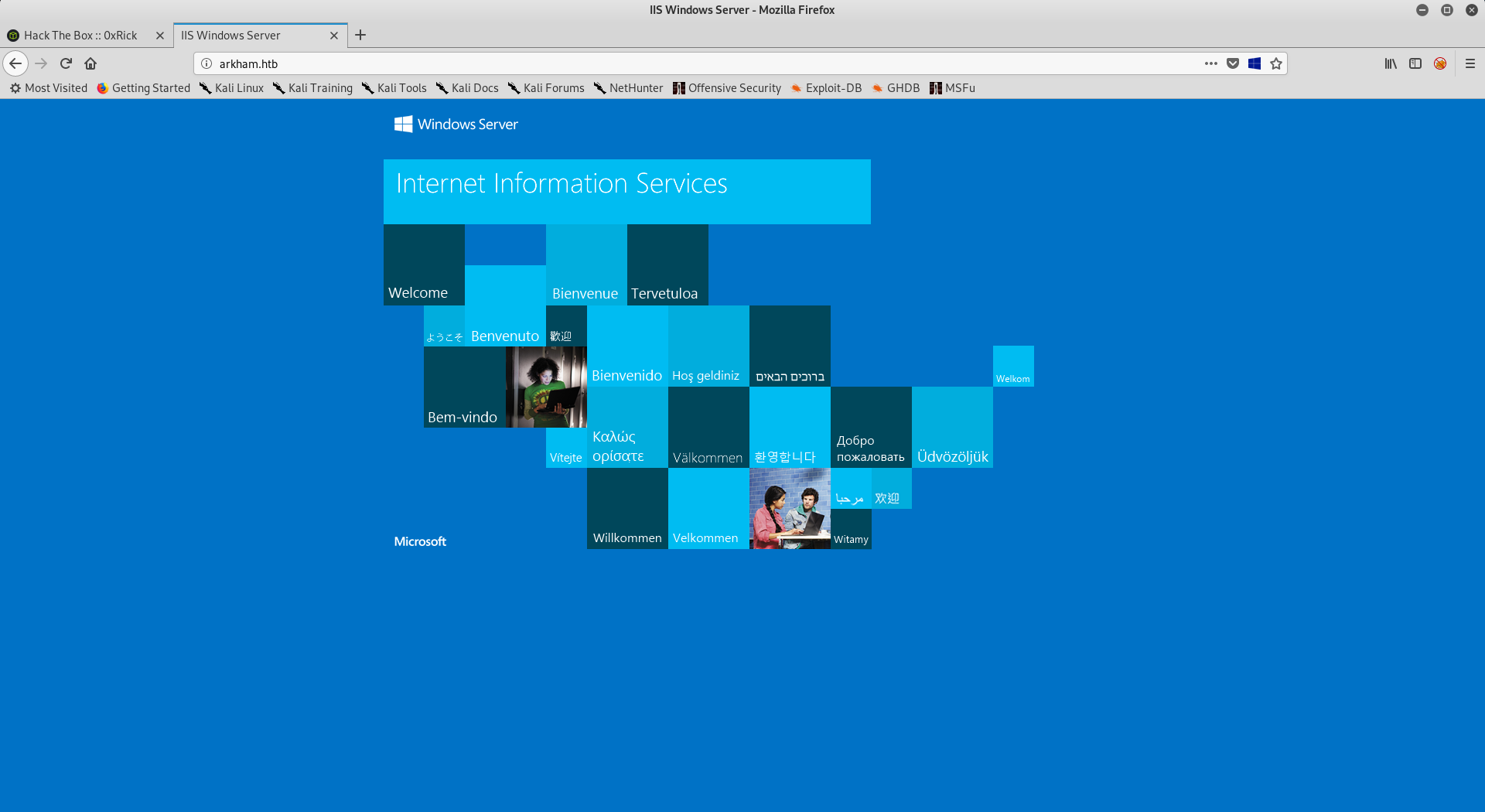Screen dimensions: 1485x812
Task: Go to the Firefox Home page
Action: pos(90,63)
